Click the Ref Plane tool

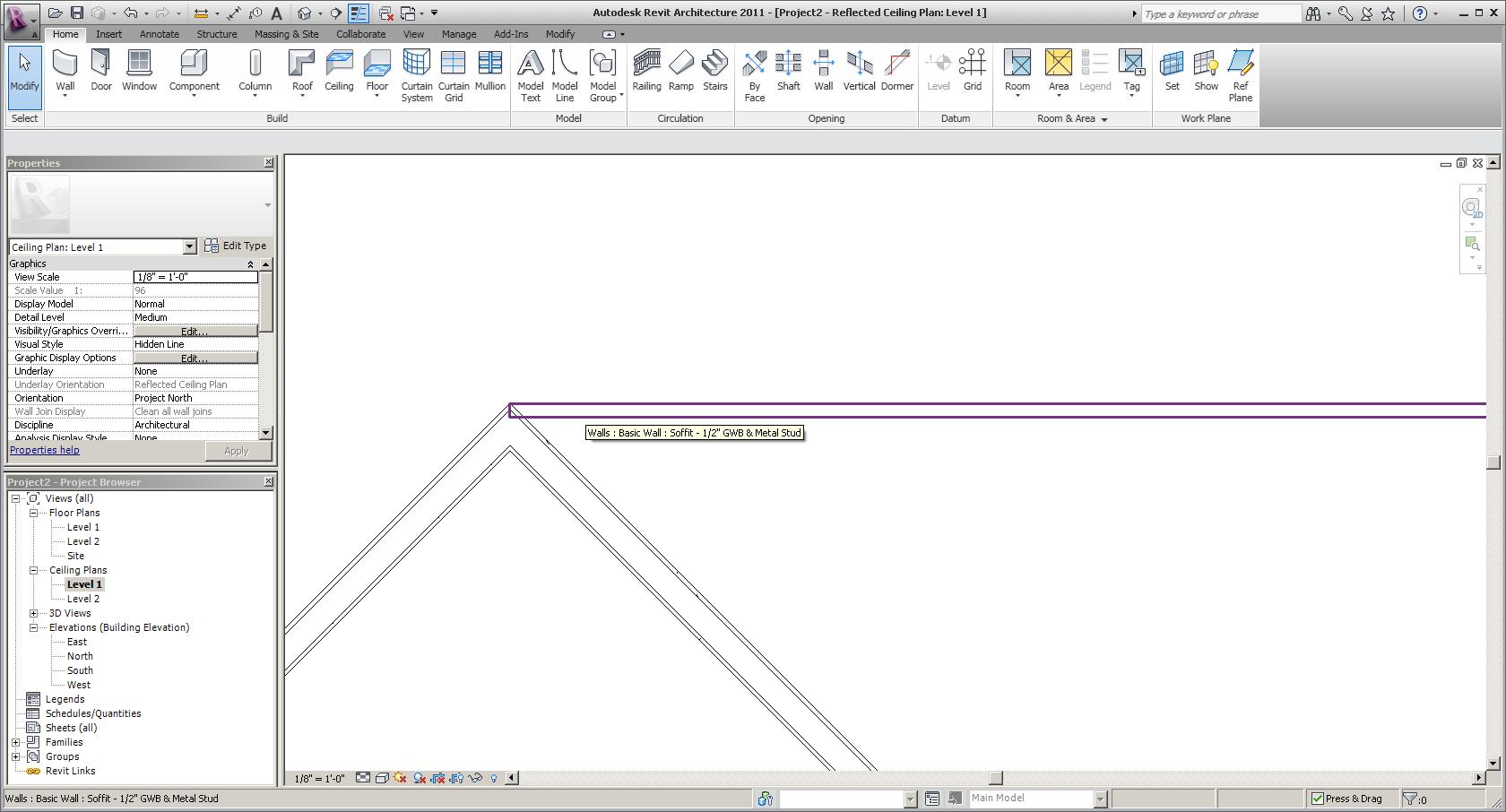1240,74
